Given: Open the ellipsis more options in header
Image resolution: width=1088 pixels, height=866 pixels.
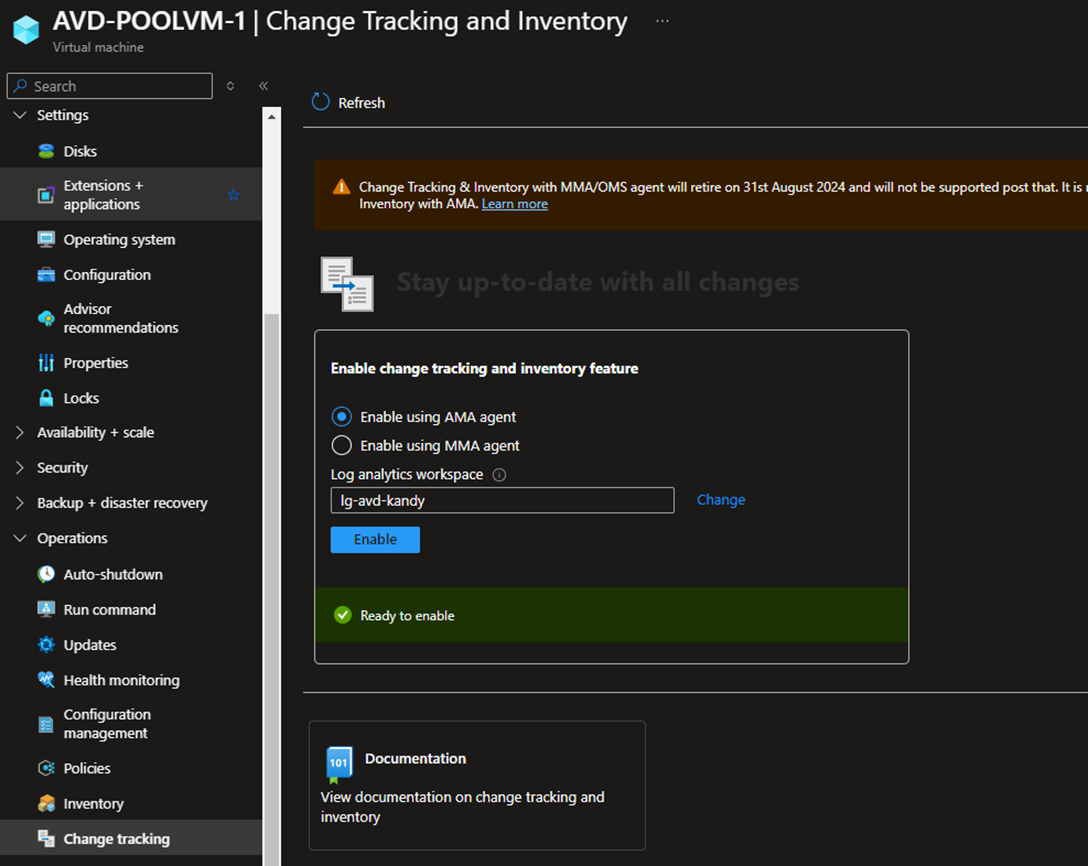Looking at the screenshot, I should (x=663, y=21).
